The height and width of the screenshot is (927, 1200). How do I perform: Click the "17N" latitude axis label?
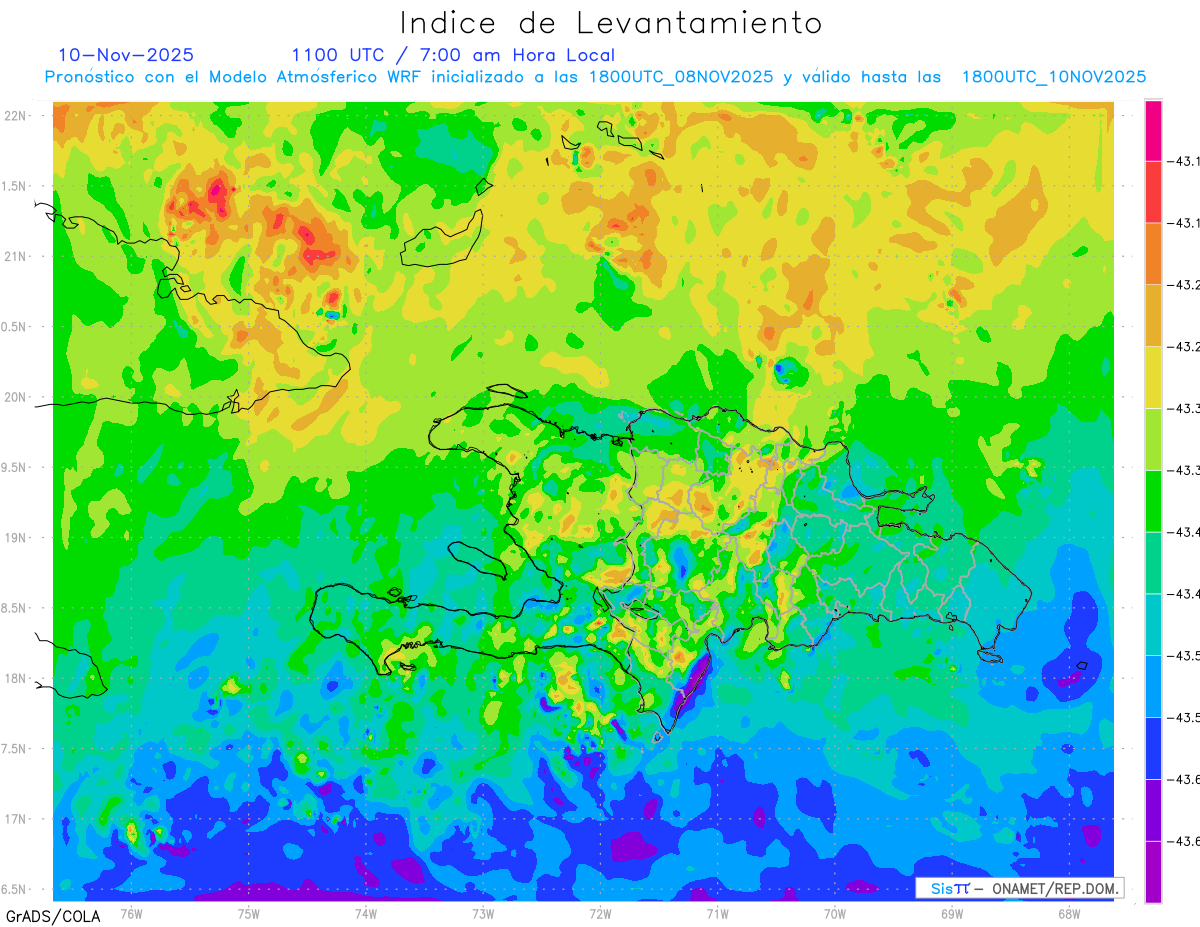(x=15, y=819)
